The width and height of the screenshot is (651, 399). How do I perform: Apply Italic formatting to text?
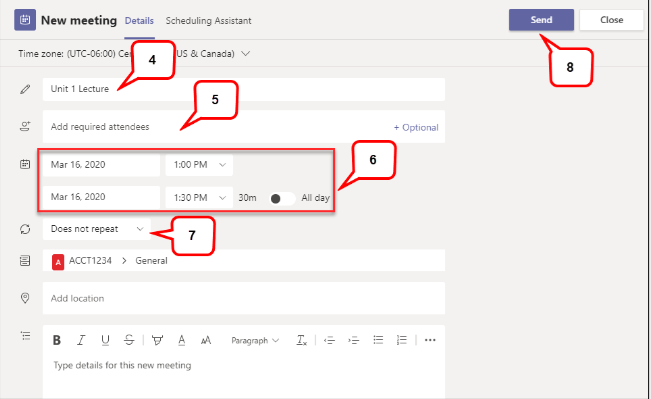click(81, 340)
